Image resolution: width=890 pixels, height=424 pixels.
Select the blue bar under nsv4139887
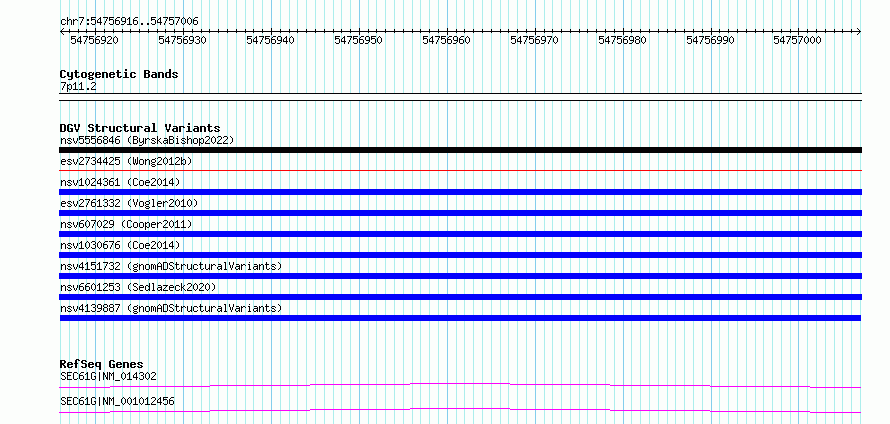[460, 318]
